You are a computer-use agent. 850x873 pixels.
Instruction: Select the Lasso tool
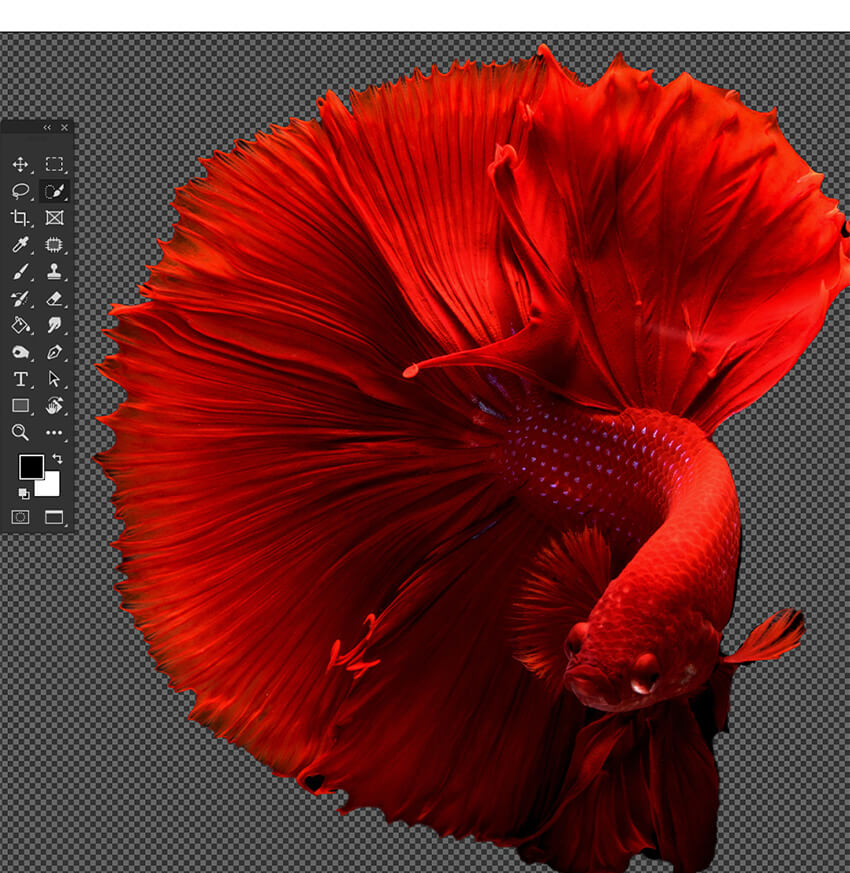pos(20,191)
